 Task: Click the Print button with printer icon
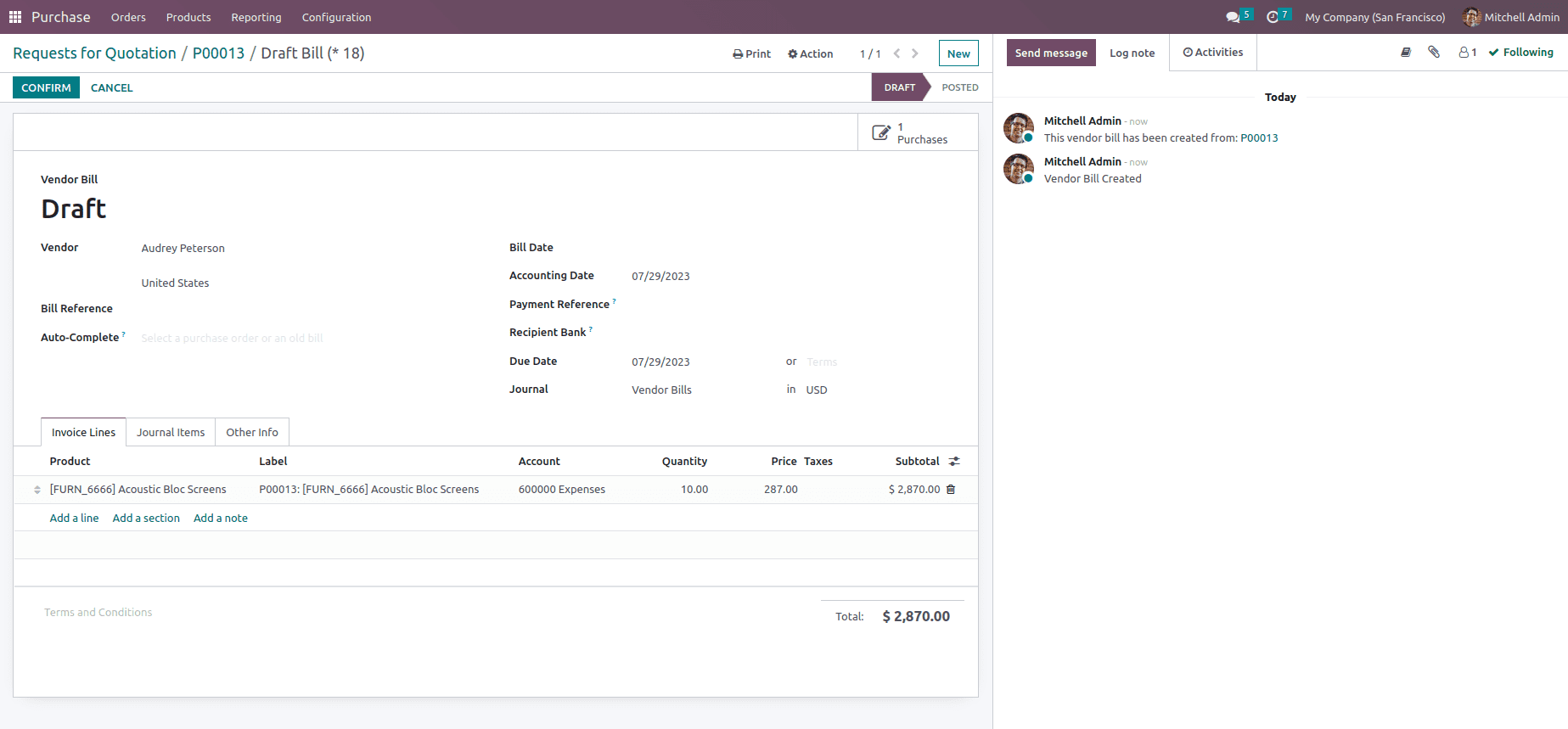(x=751, y=53)
